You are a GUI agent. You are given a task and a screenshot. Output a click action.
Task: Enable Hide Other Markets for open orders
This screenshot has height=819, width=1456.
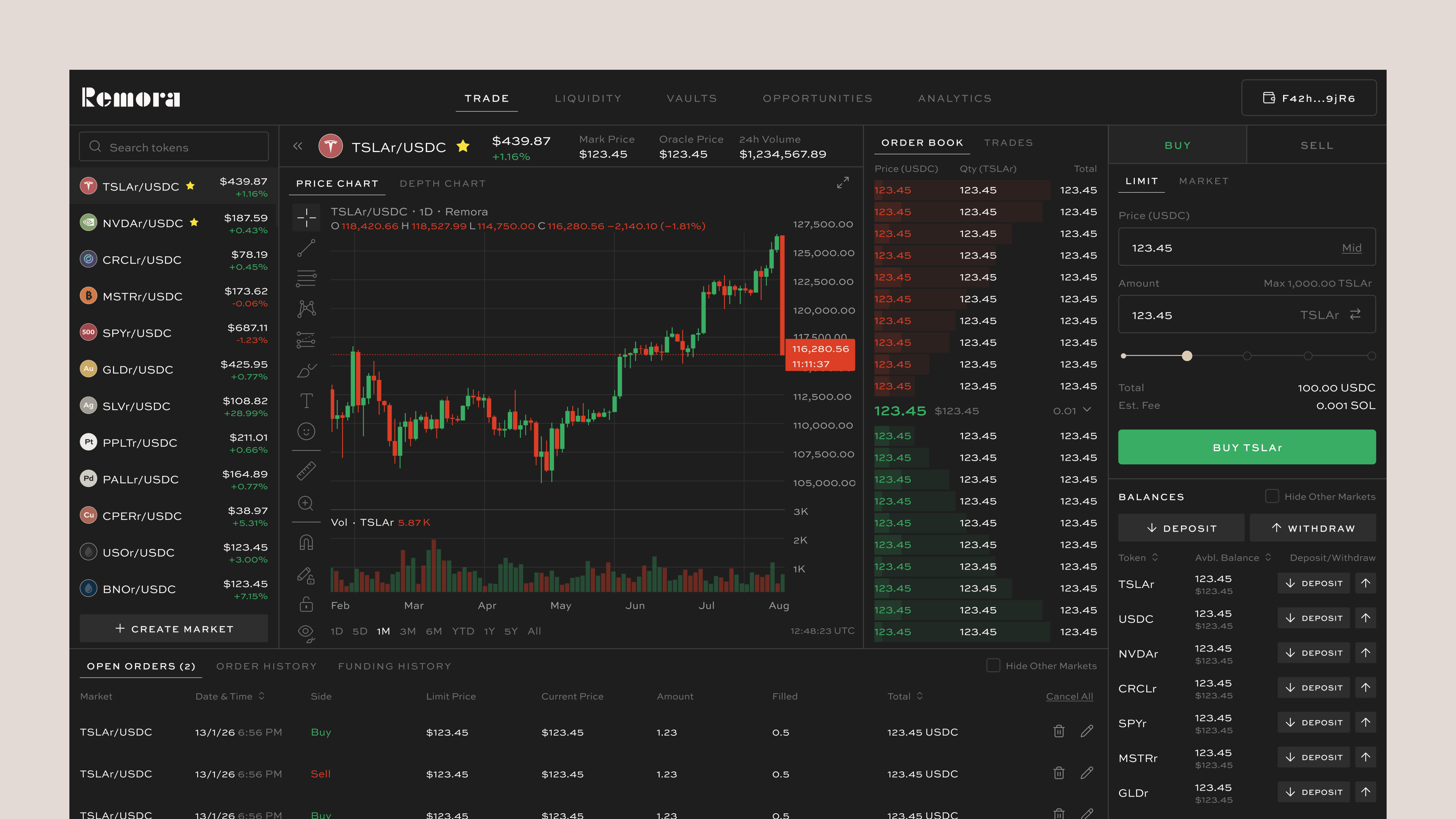(993, 665)
